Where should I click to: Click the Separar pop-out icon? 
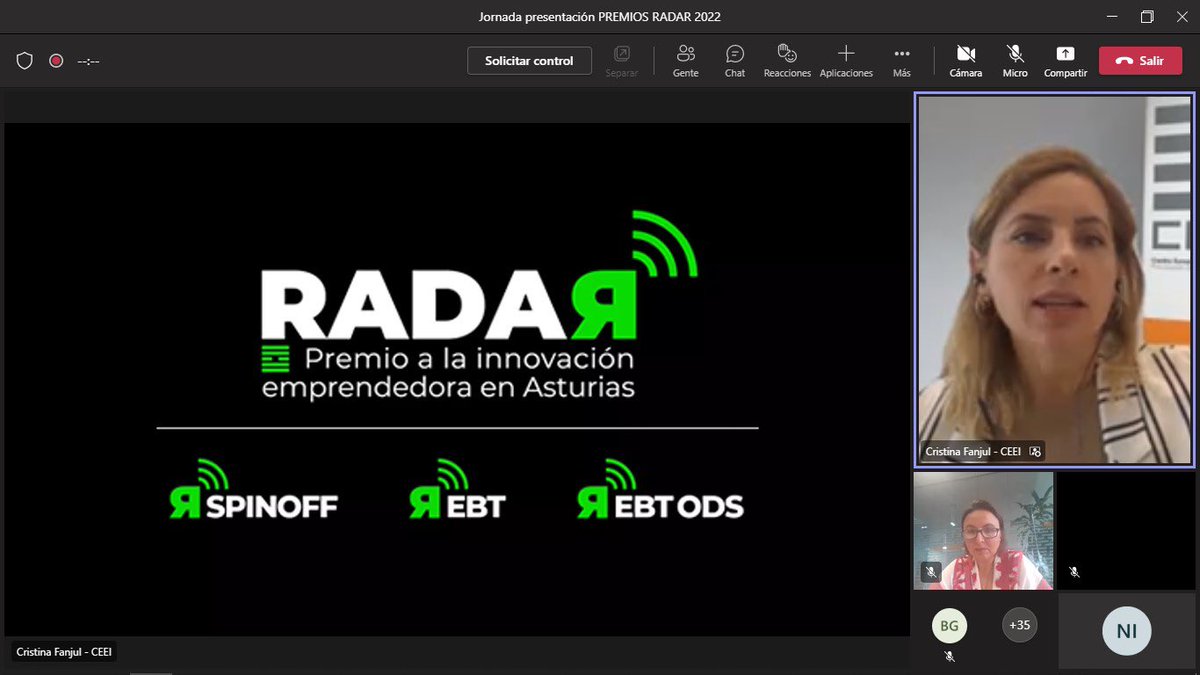click(x=622, y=60)
